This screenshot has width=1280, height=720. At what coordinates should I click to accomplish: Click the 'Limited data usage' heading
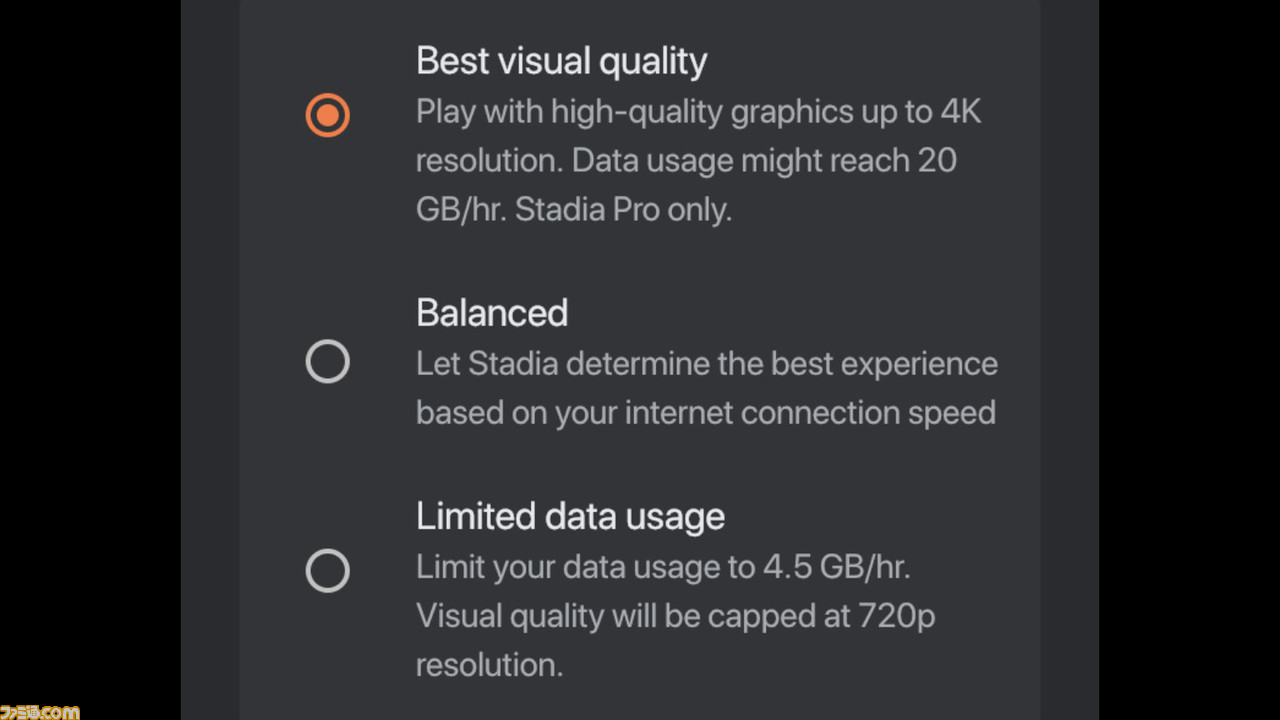[x=570, y=517]
